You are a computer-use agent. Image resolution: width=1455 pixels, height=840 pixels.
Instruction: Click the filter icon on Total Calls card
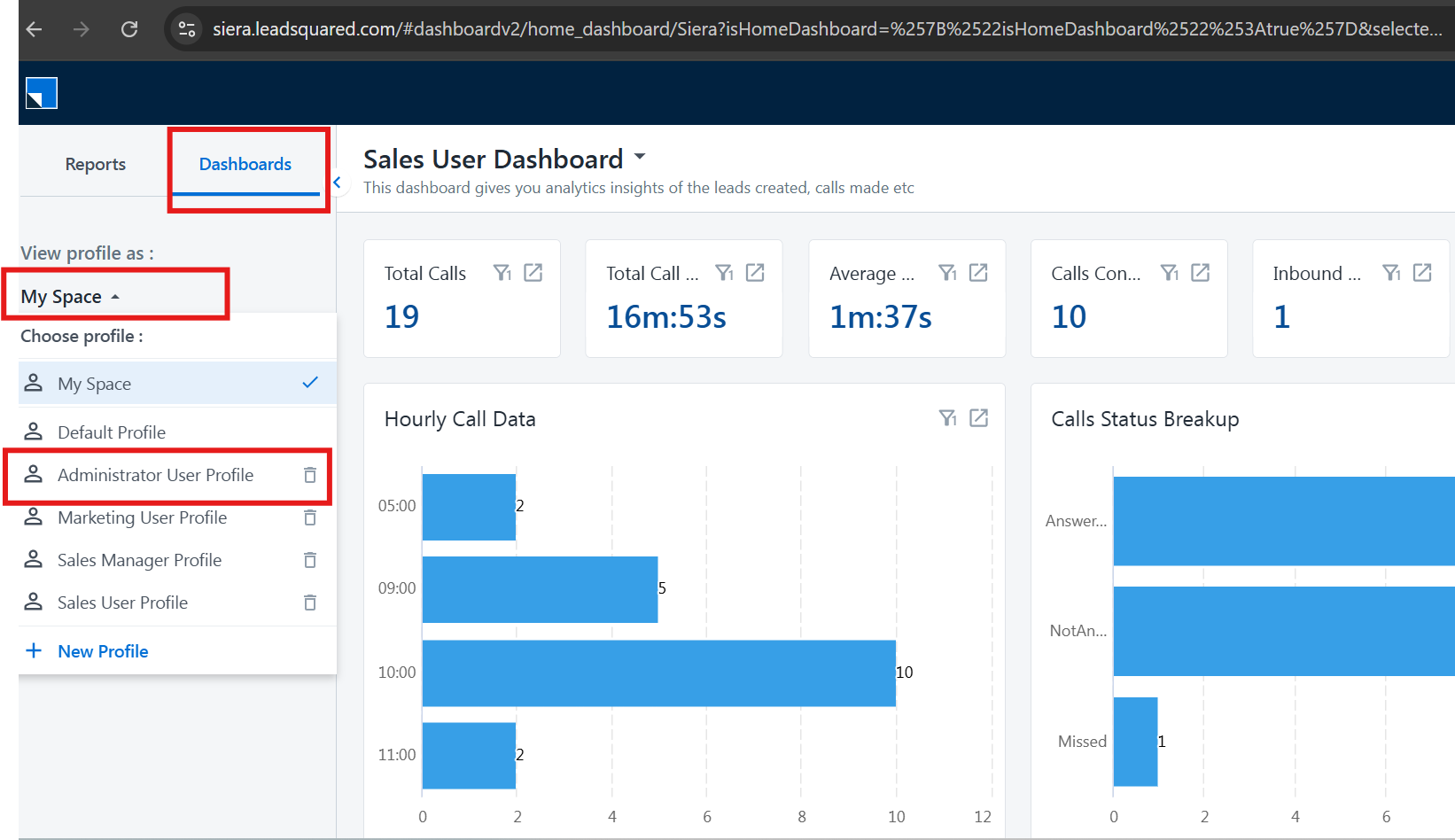[502, 273]
